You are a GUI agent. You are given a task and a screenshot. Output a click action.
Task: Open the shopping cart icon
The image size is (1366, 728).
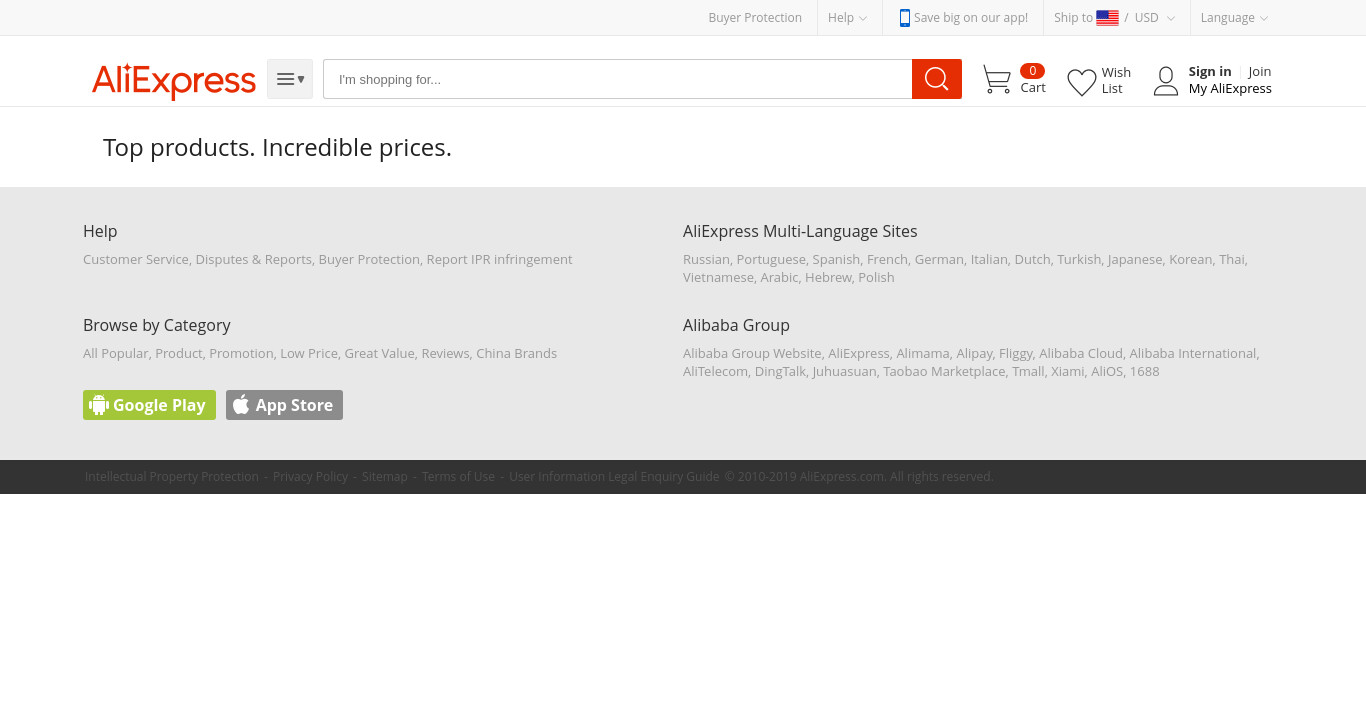(x=997, y=80)
